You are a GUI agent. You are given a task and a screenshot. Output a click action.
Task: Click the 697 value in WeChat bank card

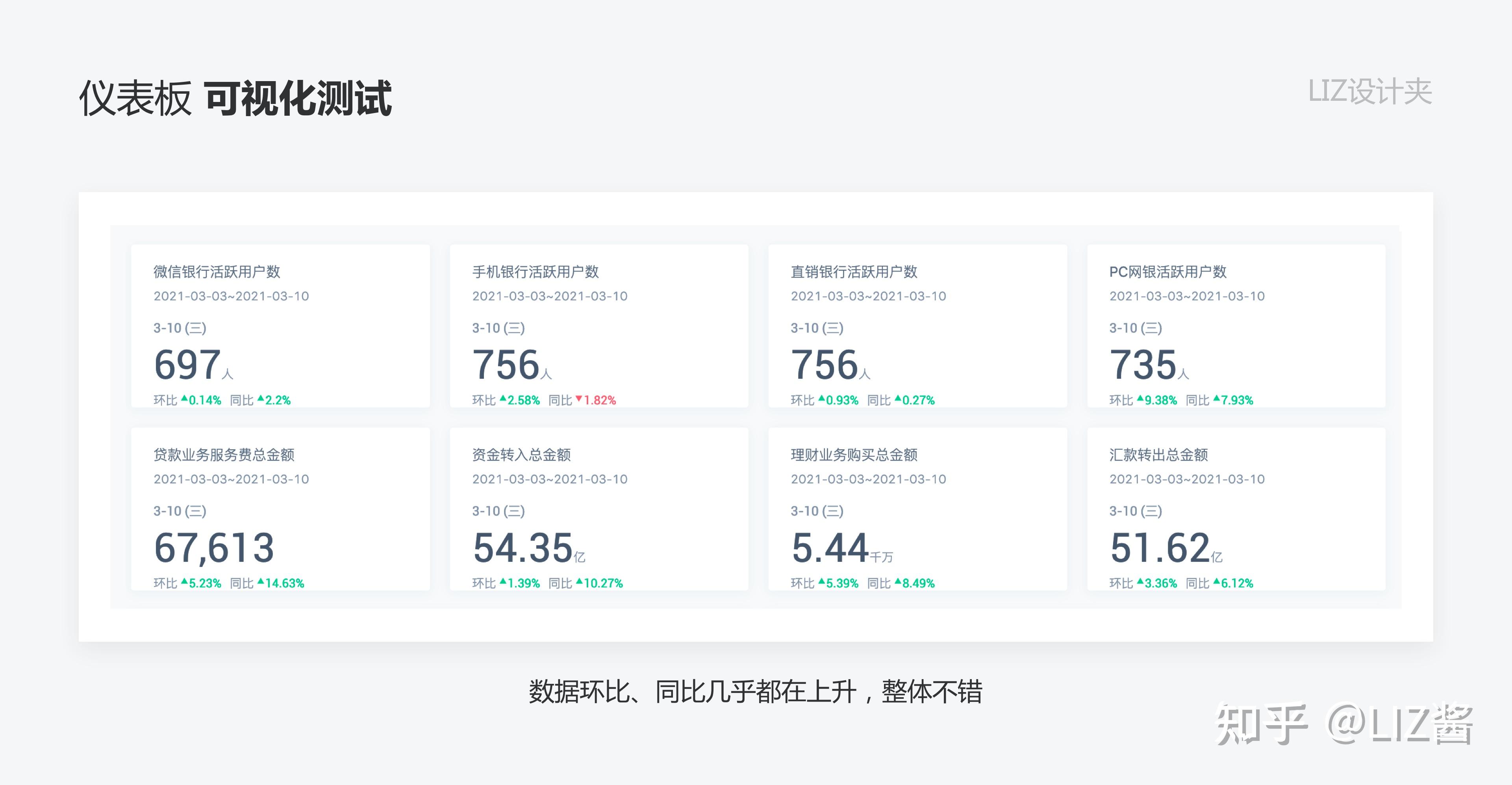click(x=188, y=364)
